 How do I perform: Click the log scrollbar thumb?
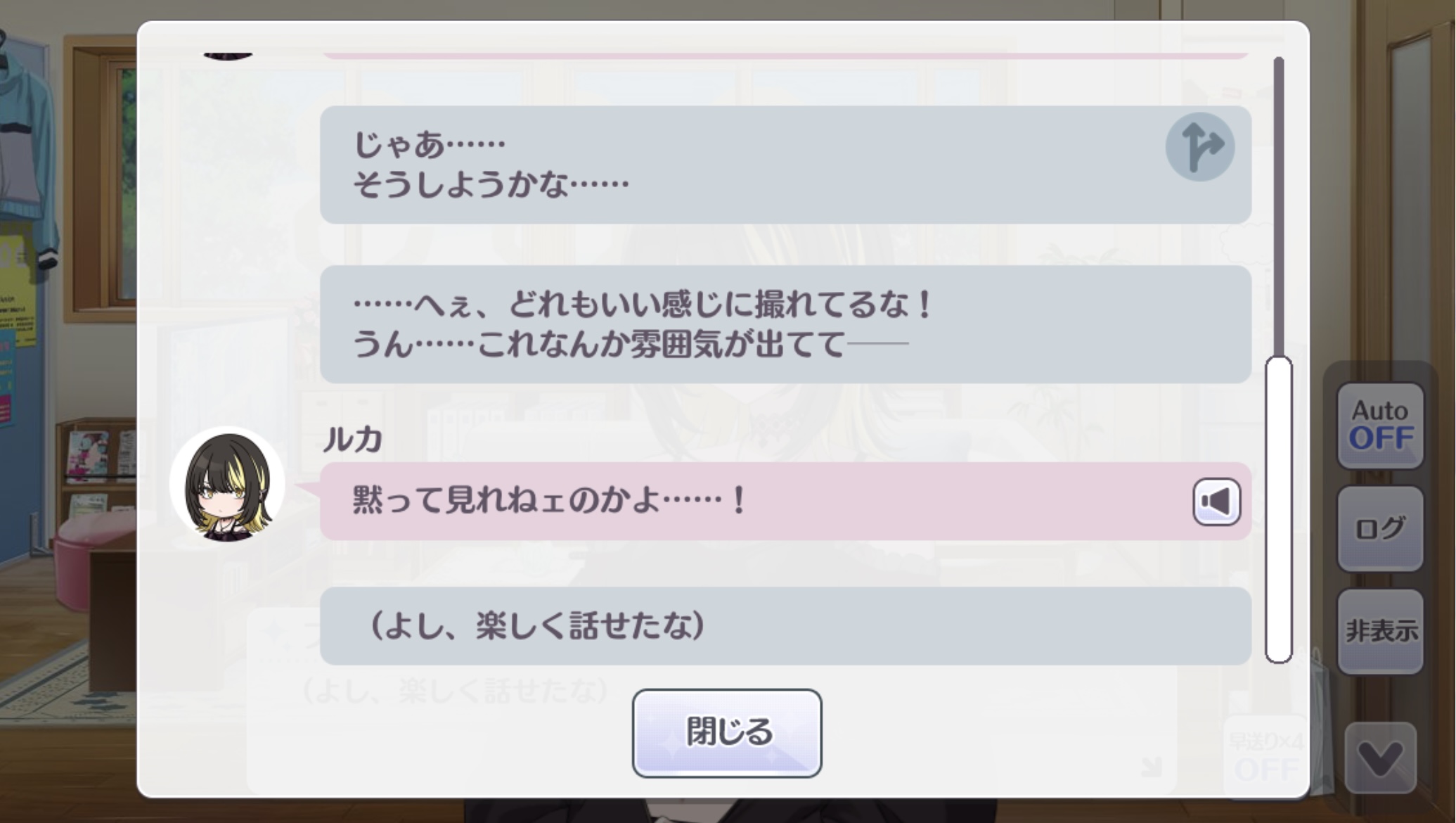click(x=1279, y=510)
